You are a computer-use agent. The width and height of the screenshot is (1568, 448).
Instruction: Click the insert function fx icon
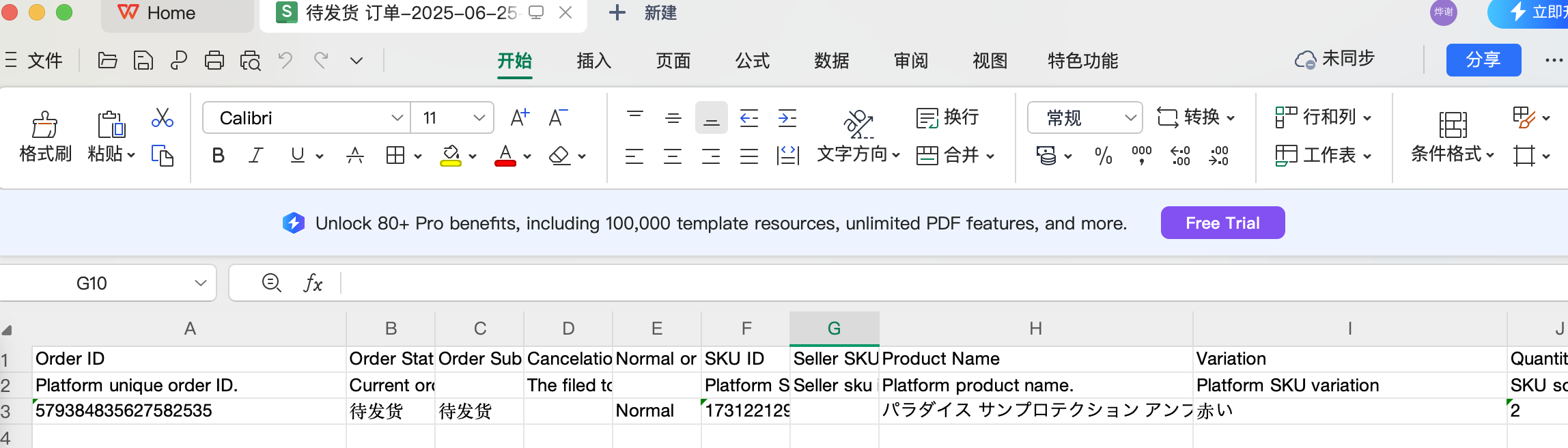pos(313,283)
